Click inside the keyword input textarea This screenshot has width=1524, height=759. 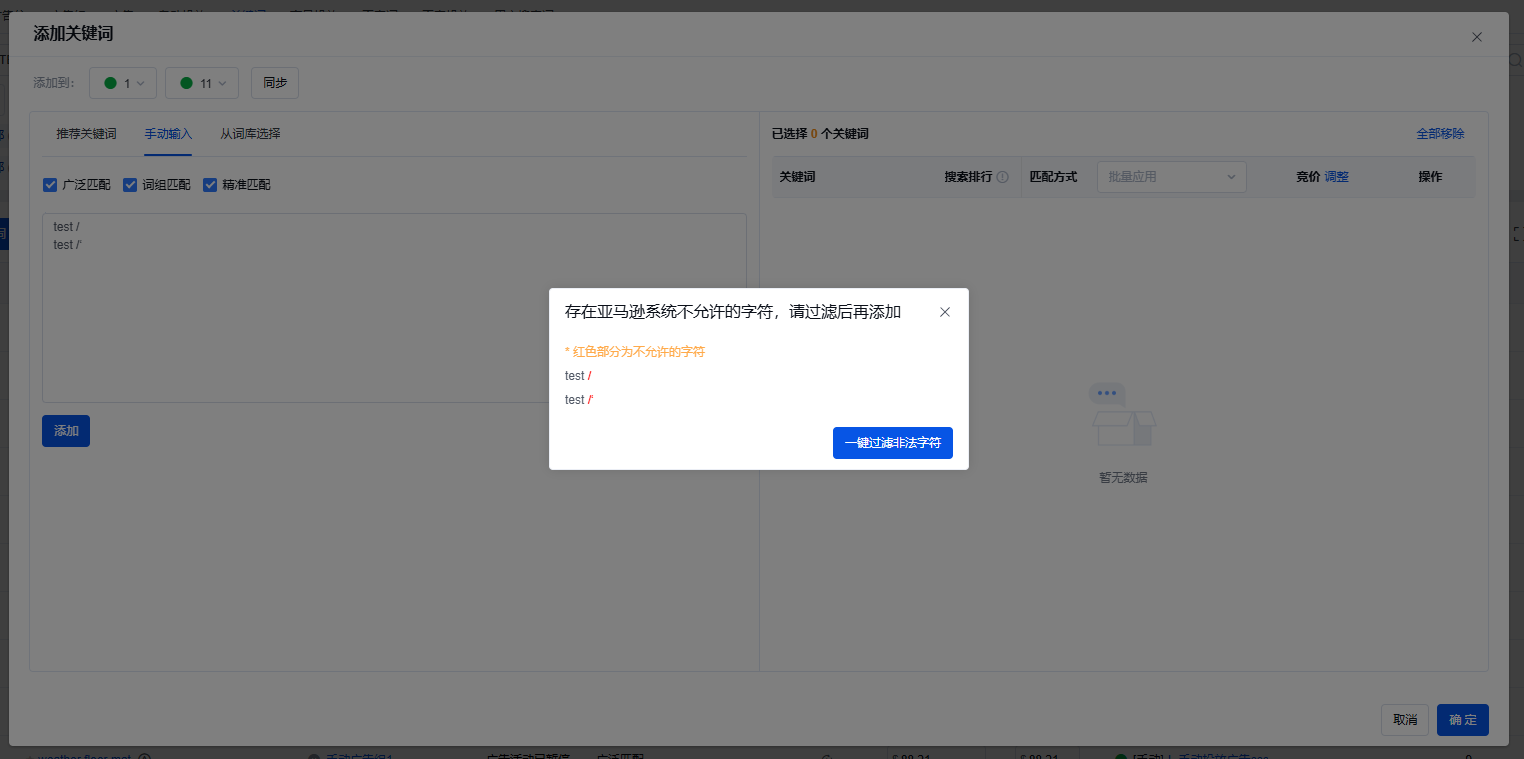coord(394,320)
